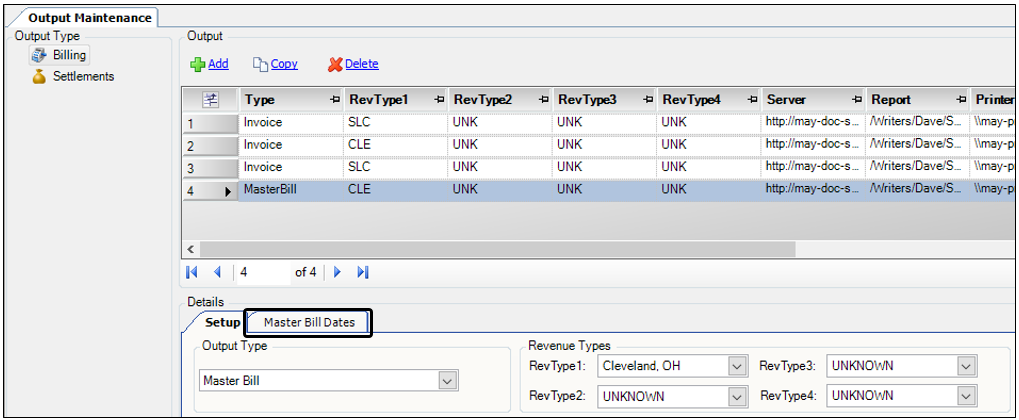The image size is (1019, 420).
Task: Select the Billing output type icon
Action: (40, 55)
